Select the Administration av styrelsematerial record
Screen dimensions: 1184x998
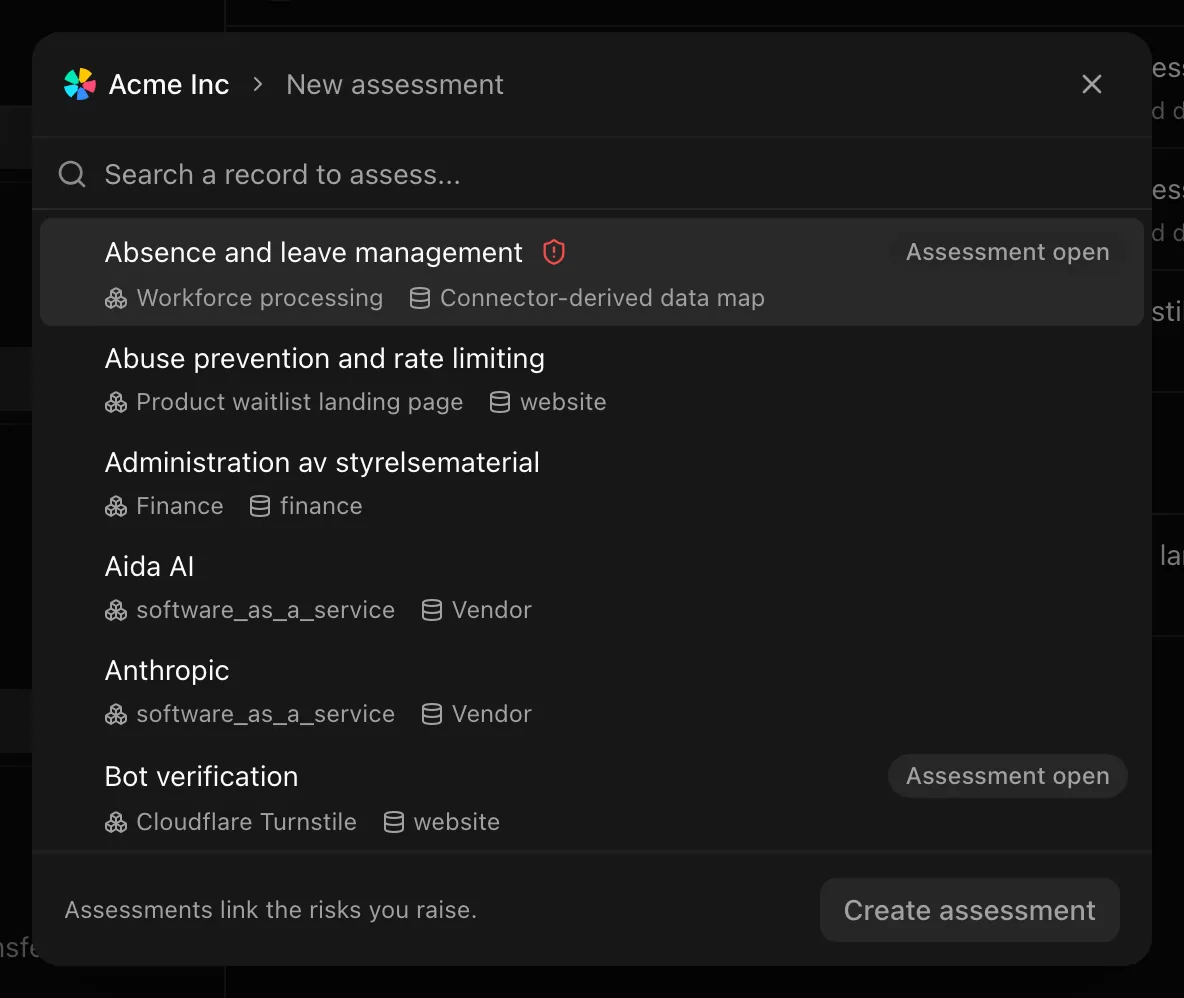coord(592,483)
